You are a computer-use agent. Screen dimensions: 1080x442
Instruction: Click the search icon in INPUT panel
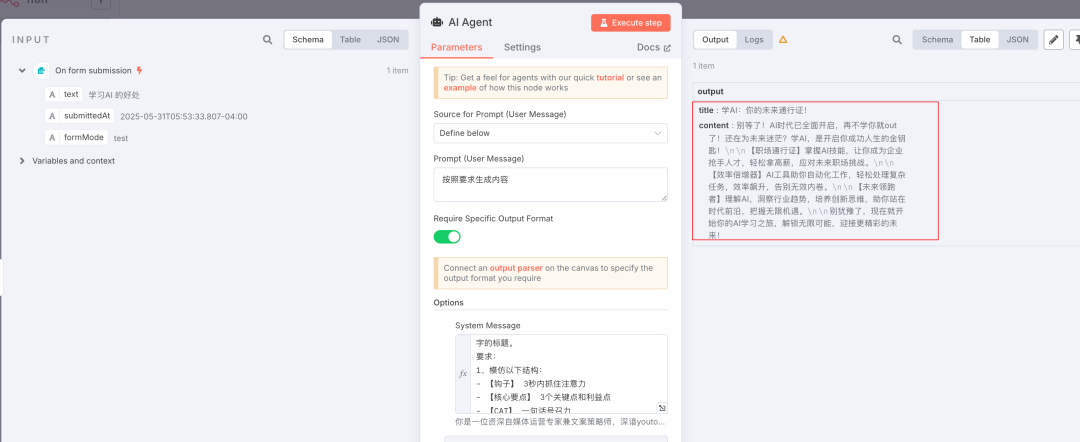[x=267, y=40]
